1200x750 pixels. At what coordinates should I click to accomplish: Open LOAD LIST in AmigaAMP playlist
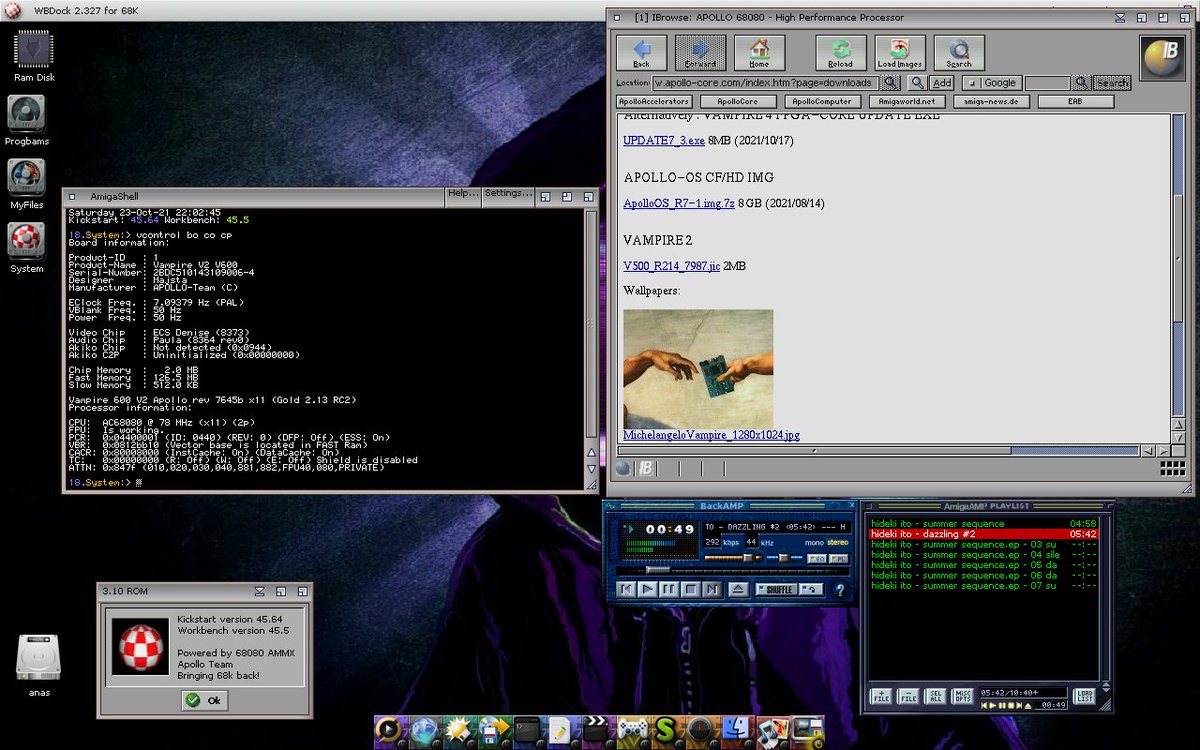coord(1084,696)
